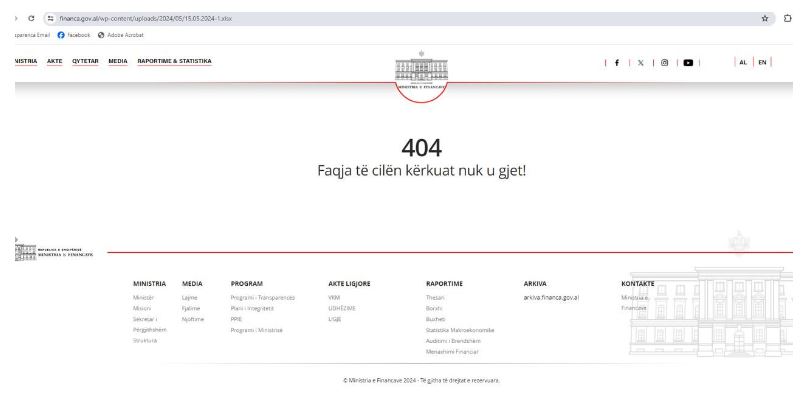Open the Adobe Acrobat bookmark
Screen dimensions: 805x399
[x=121, y=35]
